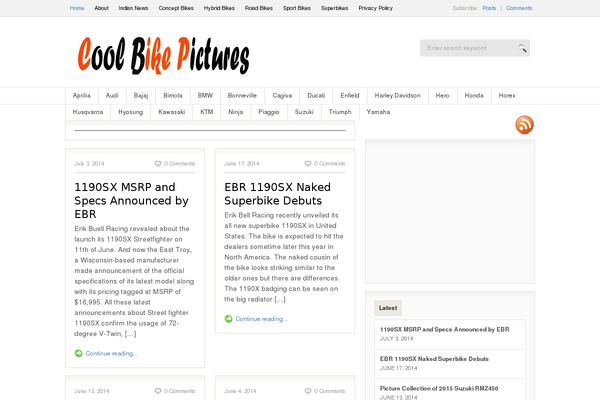600x400 pixels.
Task: Select the Piaggio brand tab
Action: [x=269, y=112]
